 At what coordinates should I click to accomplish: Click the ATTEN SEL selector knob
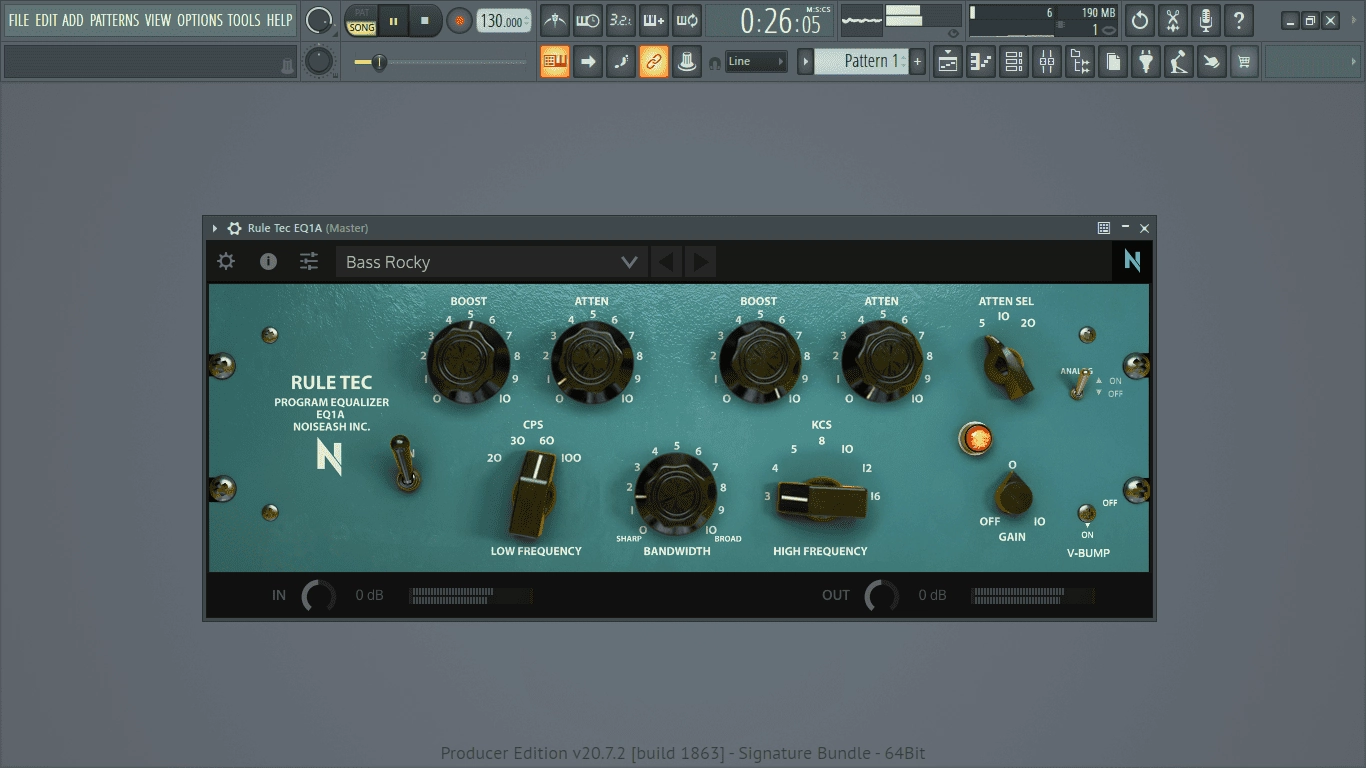tap(1007, 367)
